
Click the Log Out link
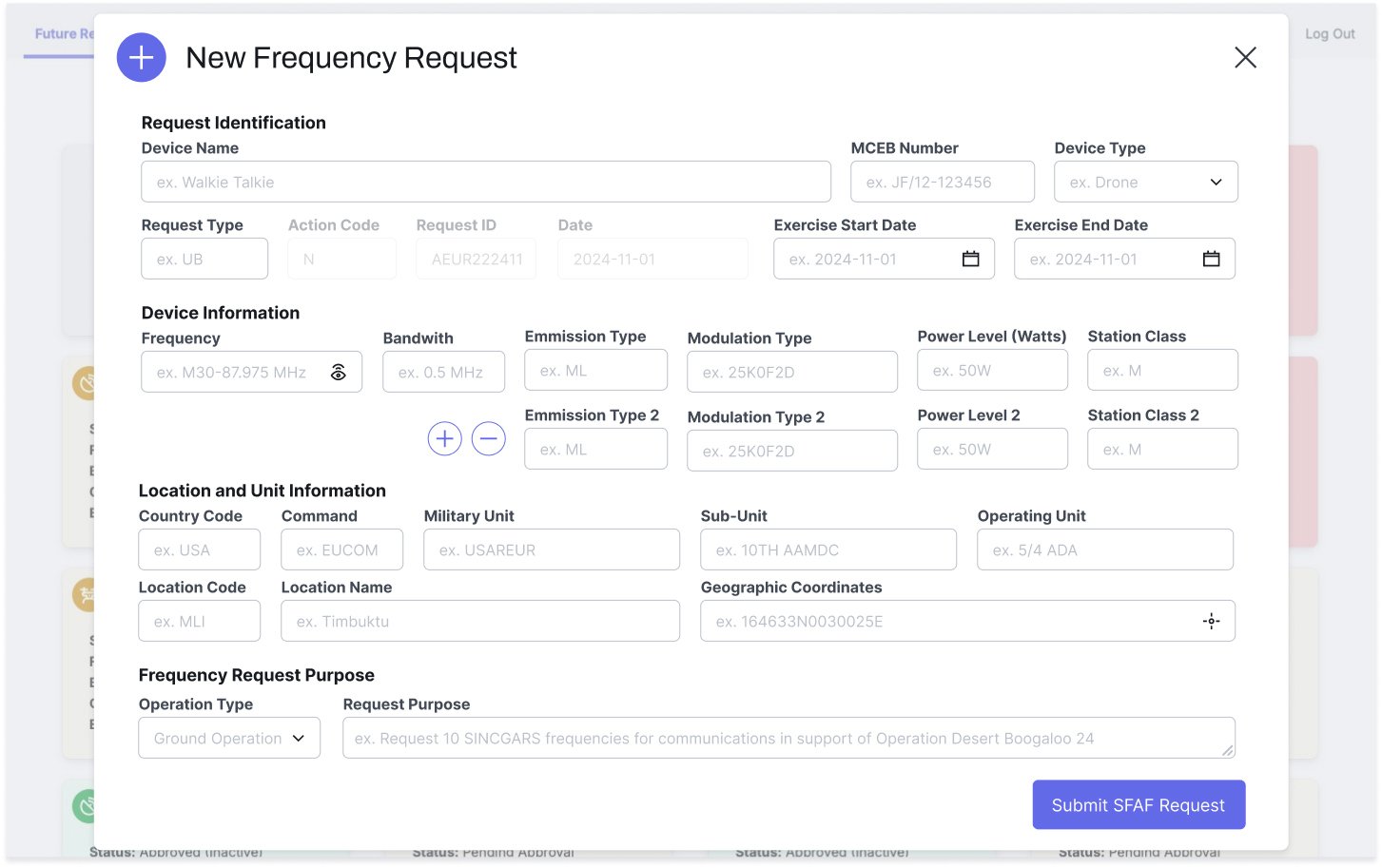point(1329,34)
